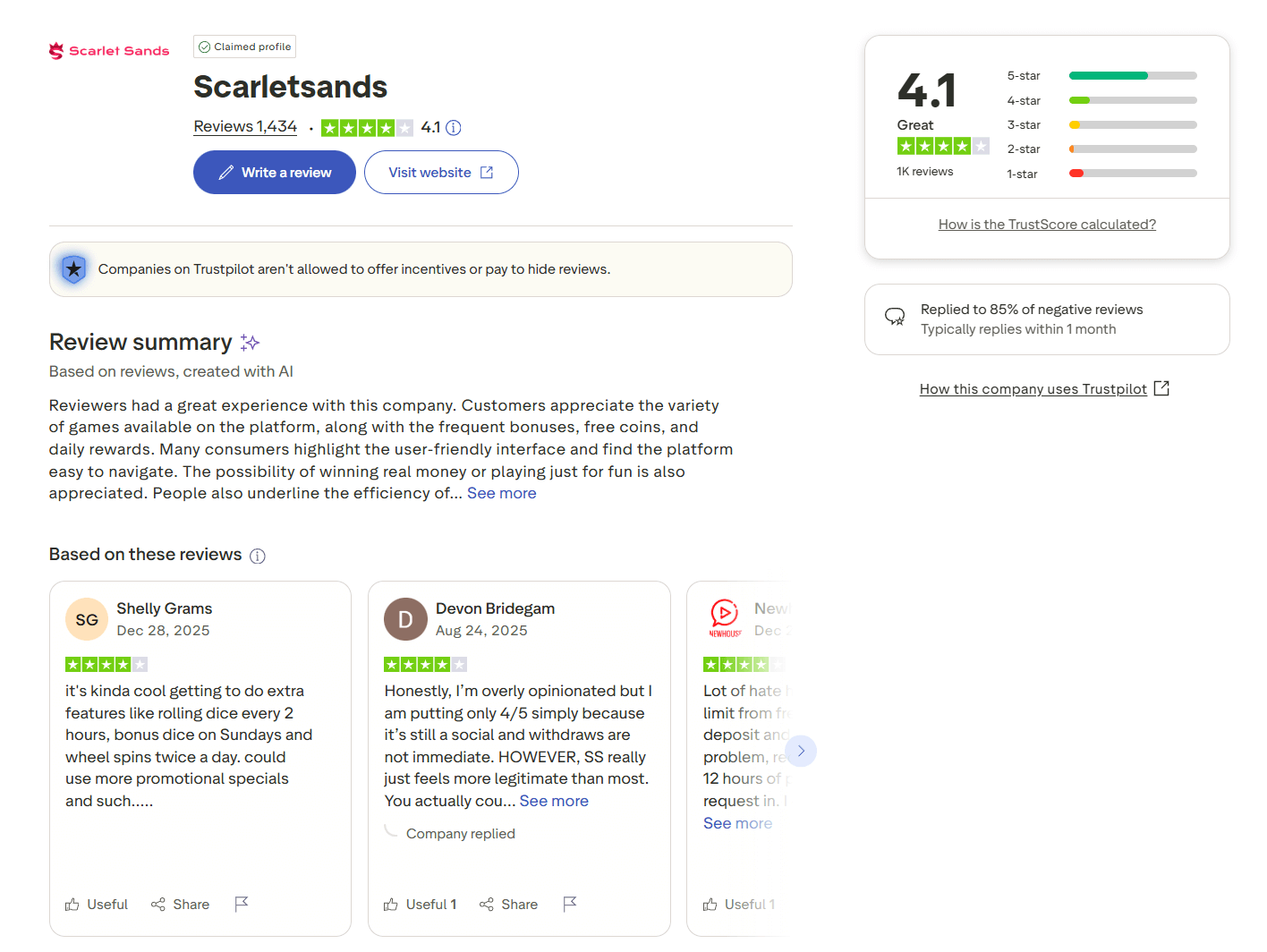This screenshot has width=1267, height=952.
Task: Expand Devon Bridegam's review text
Action: click(554, 802)
